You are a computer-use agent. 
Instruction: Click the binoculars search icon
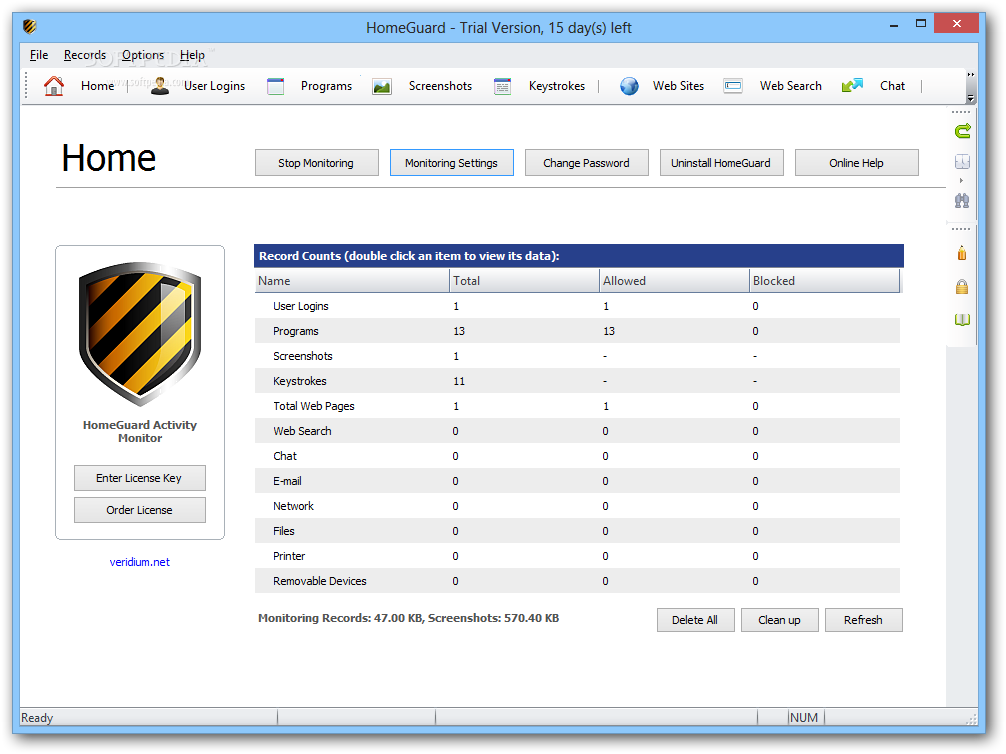tap(962, 200)
